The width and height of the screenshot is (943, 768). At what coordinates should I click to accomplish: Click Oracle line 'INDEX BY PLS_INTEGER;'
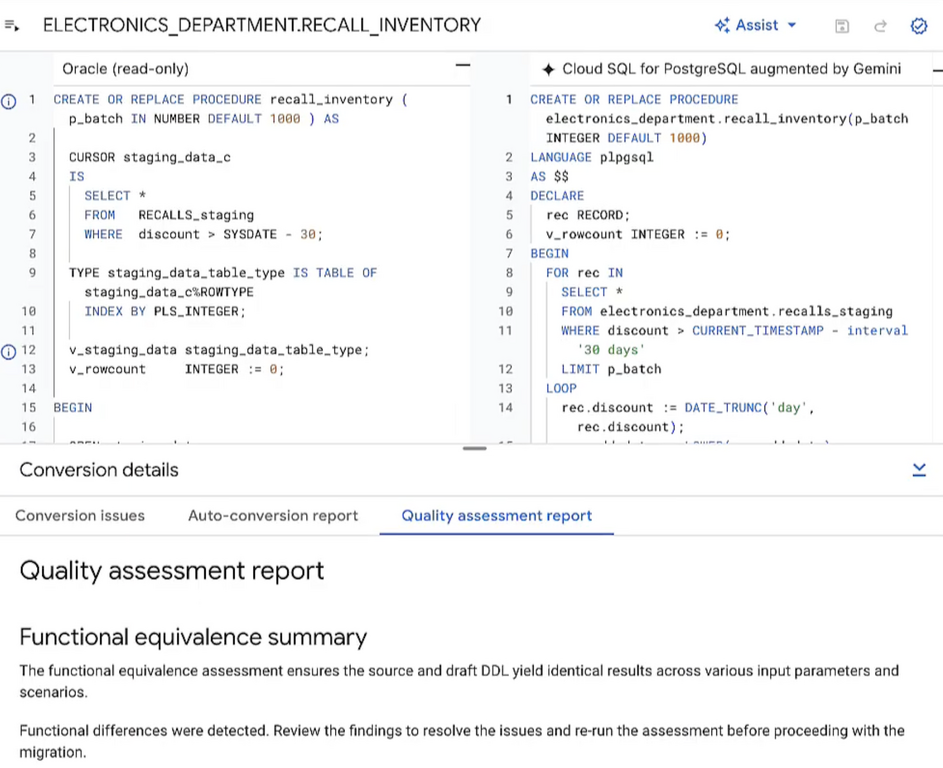point(165,311)
